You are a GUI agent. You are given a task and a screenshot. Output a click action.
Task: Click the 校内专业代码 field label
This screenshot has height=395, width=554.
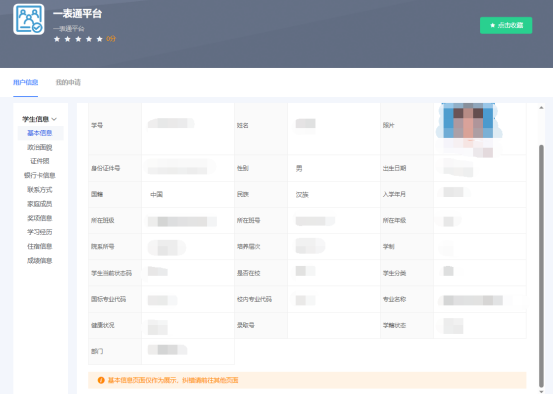pos(254,299)
